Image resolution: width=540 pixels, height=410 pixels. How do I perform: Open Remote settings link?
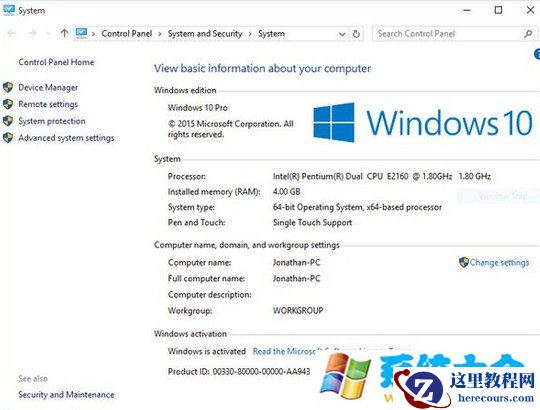pyautogui.click(x=48, y=104)
